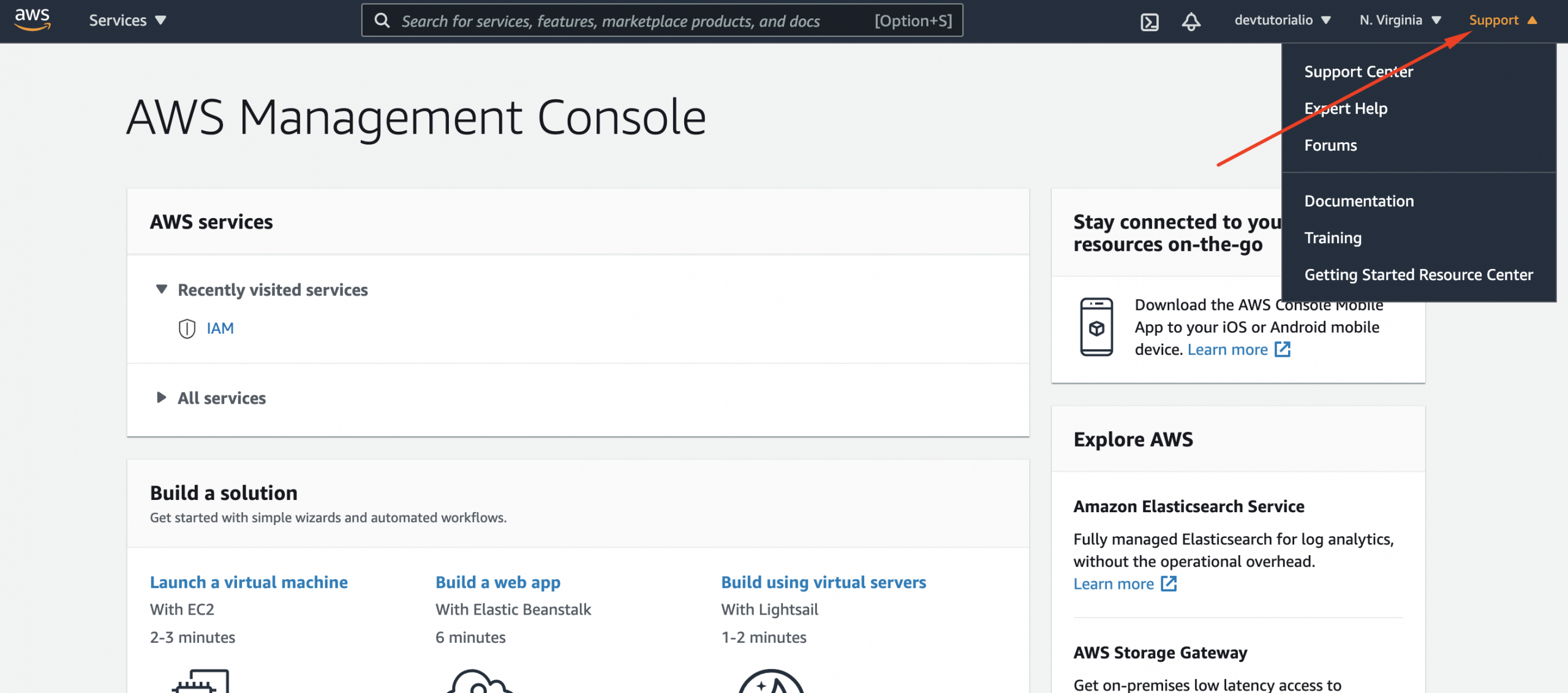
Task: Open the Services dropdown menu
Action: point(127,20)
